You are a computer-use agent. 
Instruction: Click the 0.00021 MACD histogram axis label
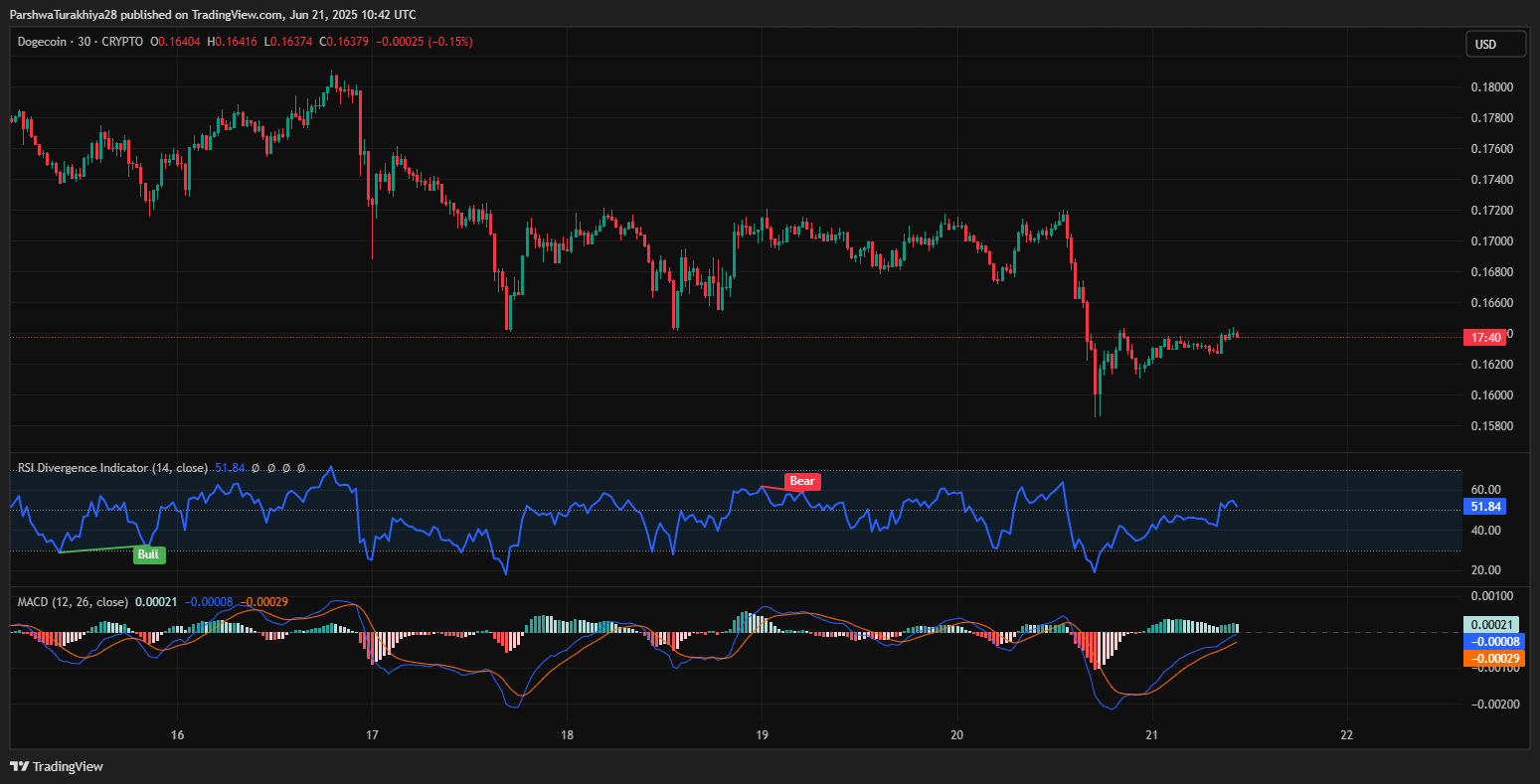point(1490,625)
